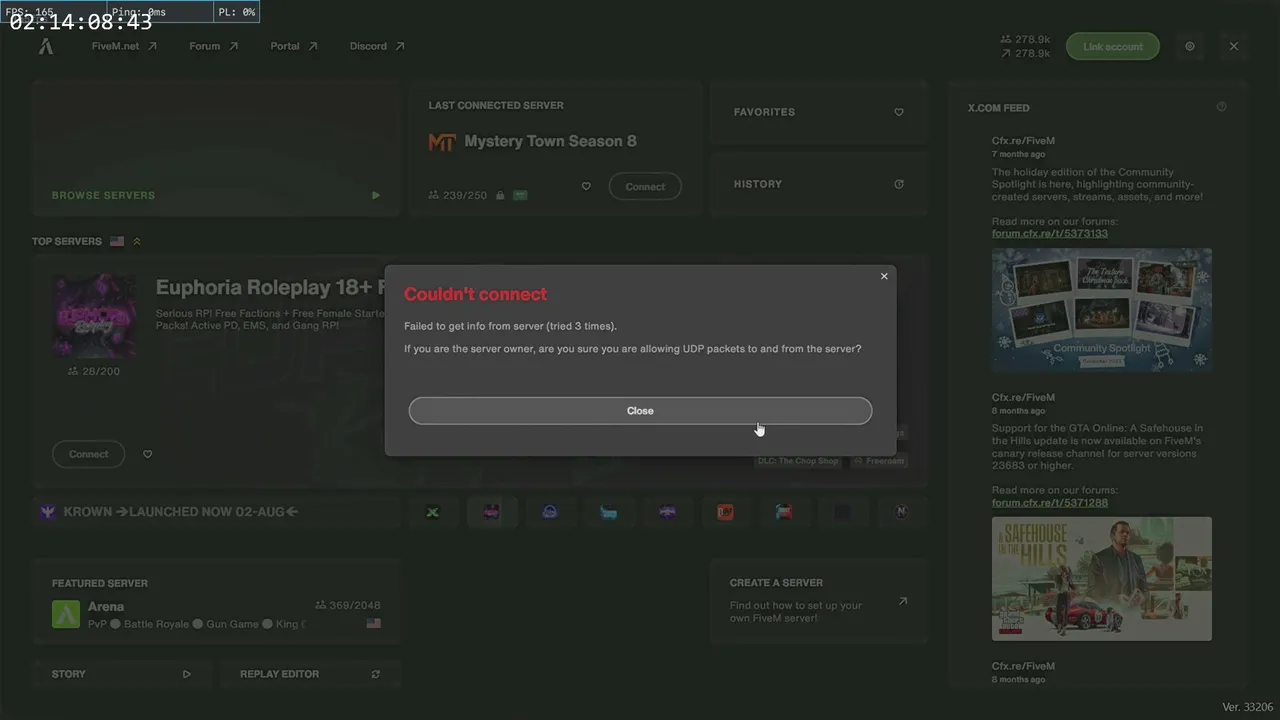This screenshot has height=720, width=1280.
Task: Favorite Euphoria Roleplay with the heart icon
Action: (x=147, y=454)
